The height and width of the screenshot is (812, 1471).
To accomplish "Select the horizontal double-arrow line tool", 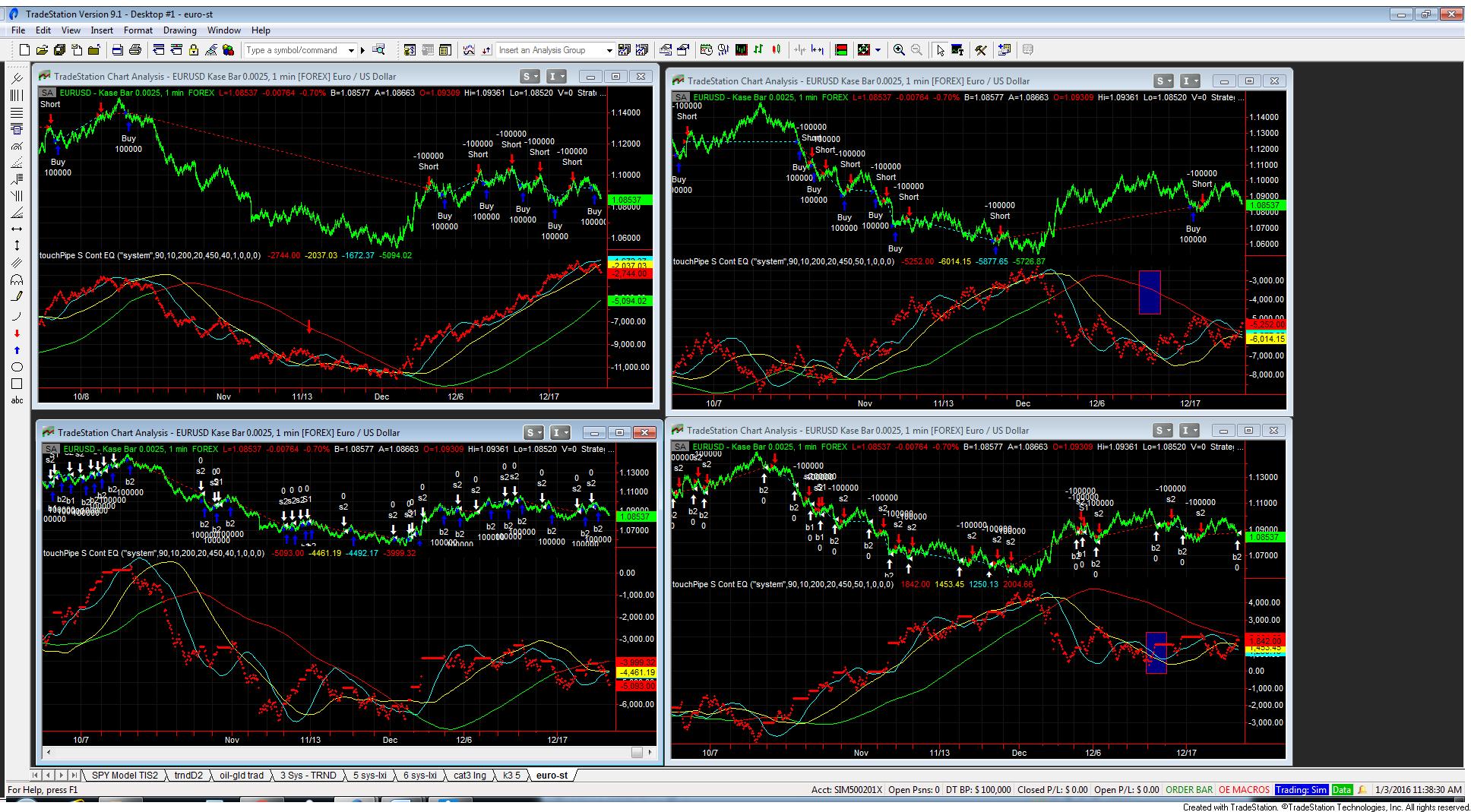I will [17, 229].
